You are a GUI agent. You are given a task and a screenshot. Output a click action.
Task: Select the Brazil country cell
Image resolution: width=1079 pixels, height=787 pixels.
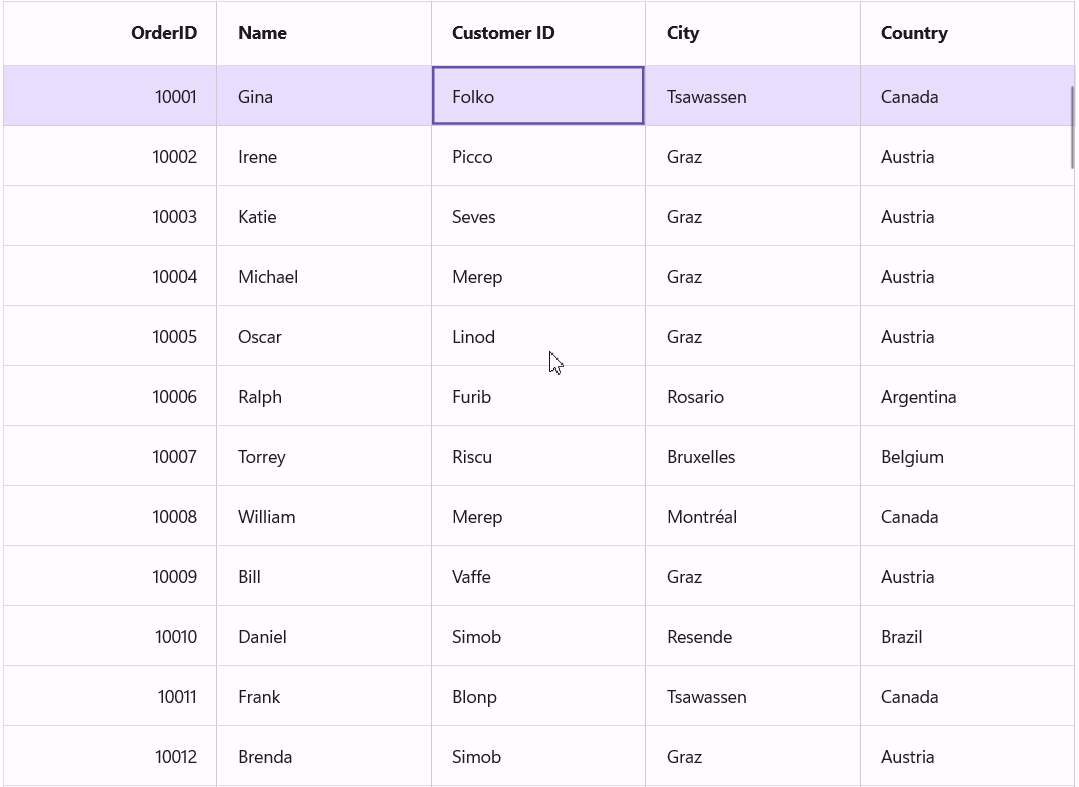coord(902,637)
